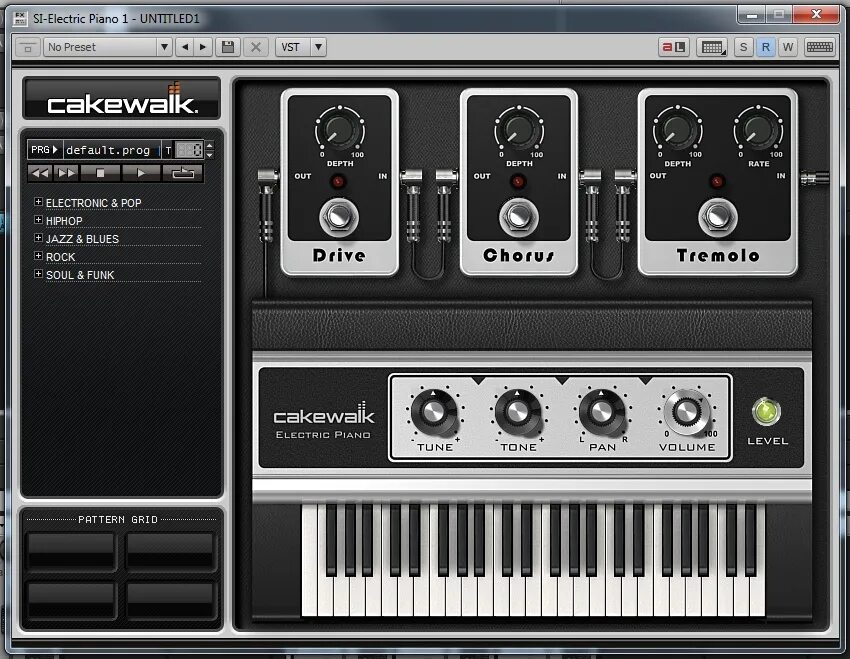Viewport: 850px width, 659px height.
Task: Toggle the R automation read button
Action: (765, 47)
